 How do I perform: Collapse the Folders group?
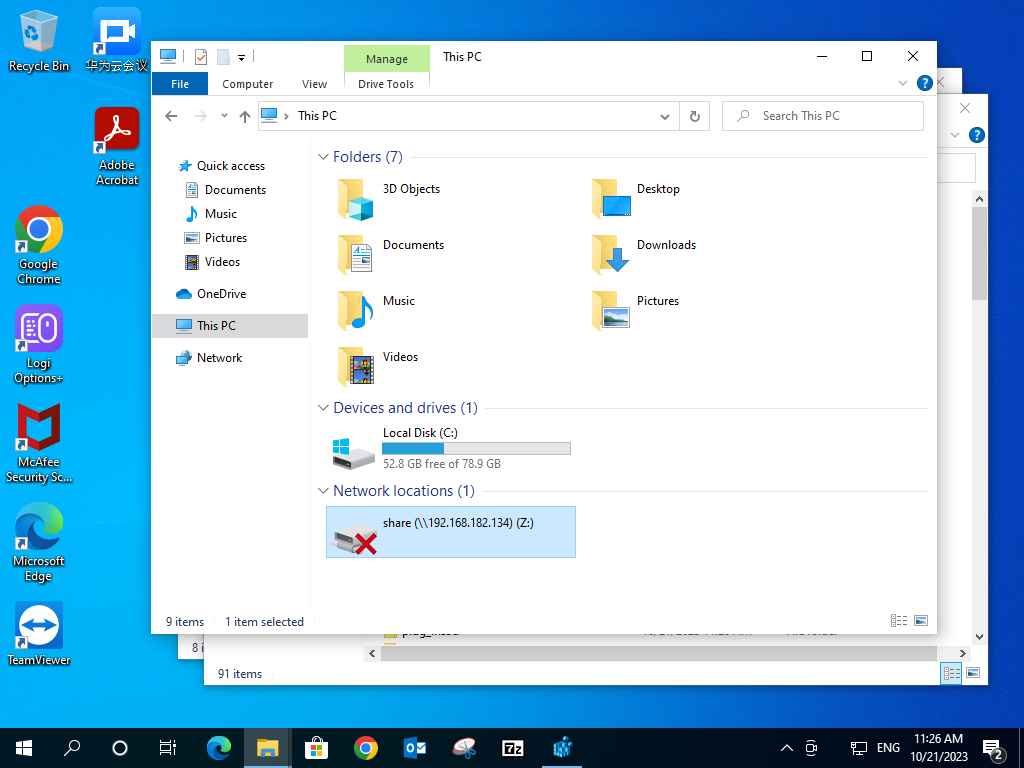[323, 157]
